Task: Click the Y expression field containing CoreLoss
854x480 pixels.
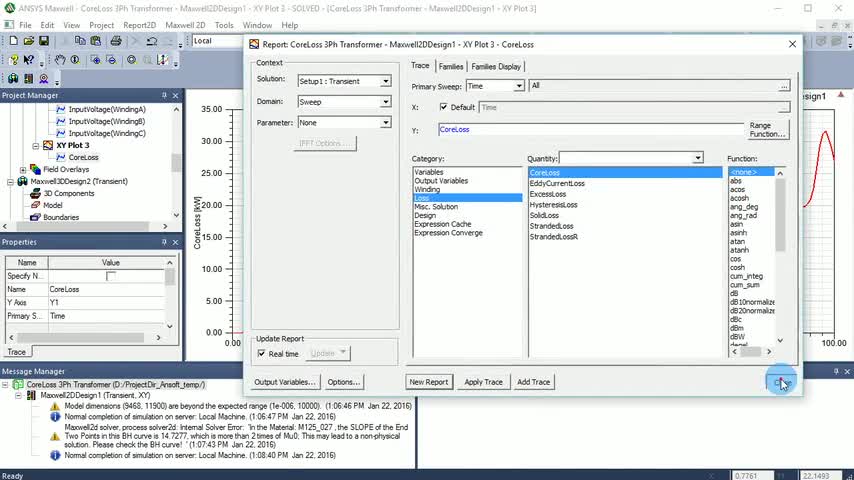Action: pyautogui.click(x=590, y=130)
